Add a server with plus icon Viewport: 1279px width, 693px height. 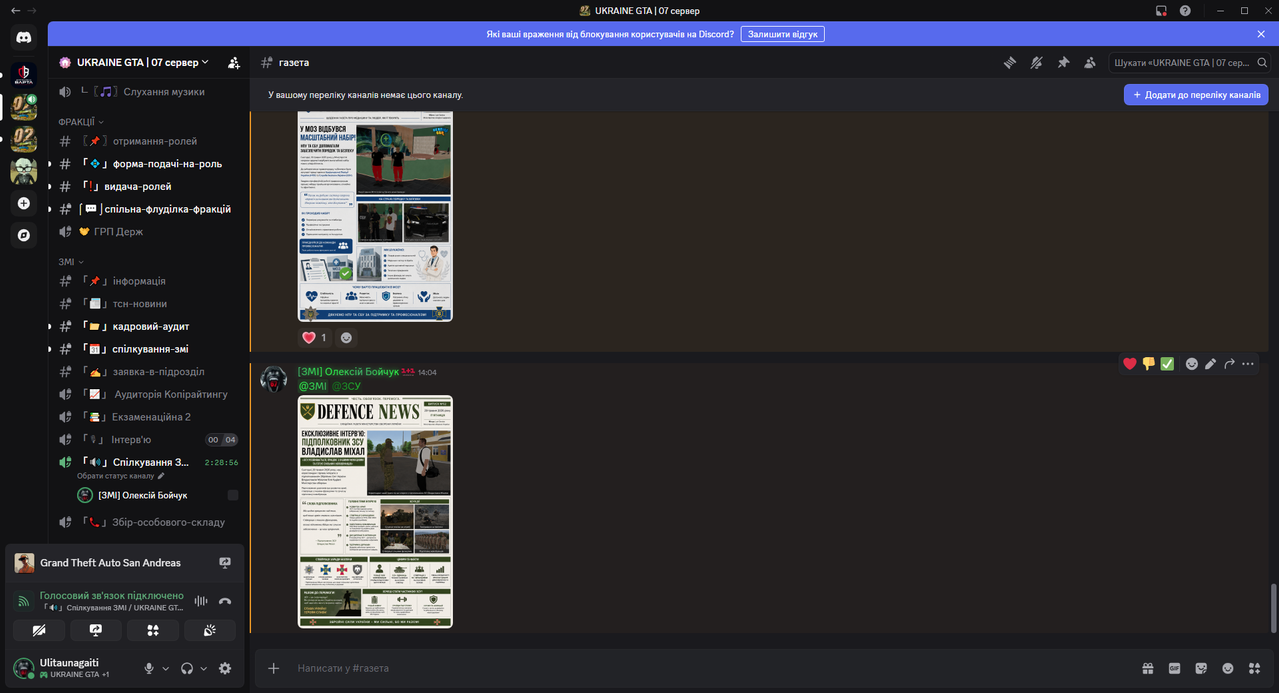tap(24, 203)
